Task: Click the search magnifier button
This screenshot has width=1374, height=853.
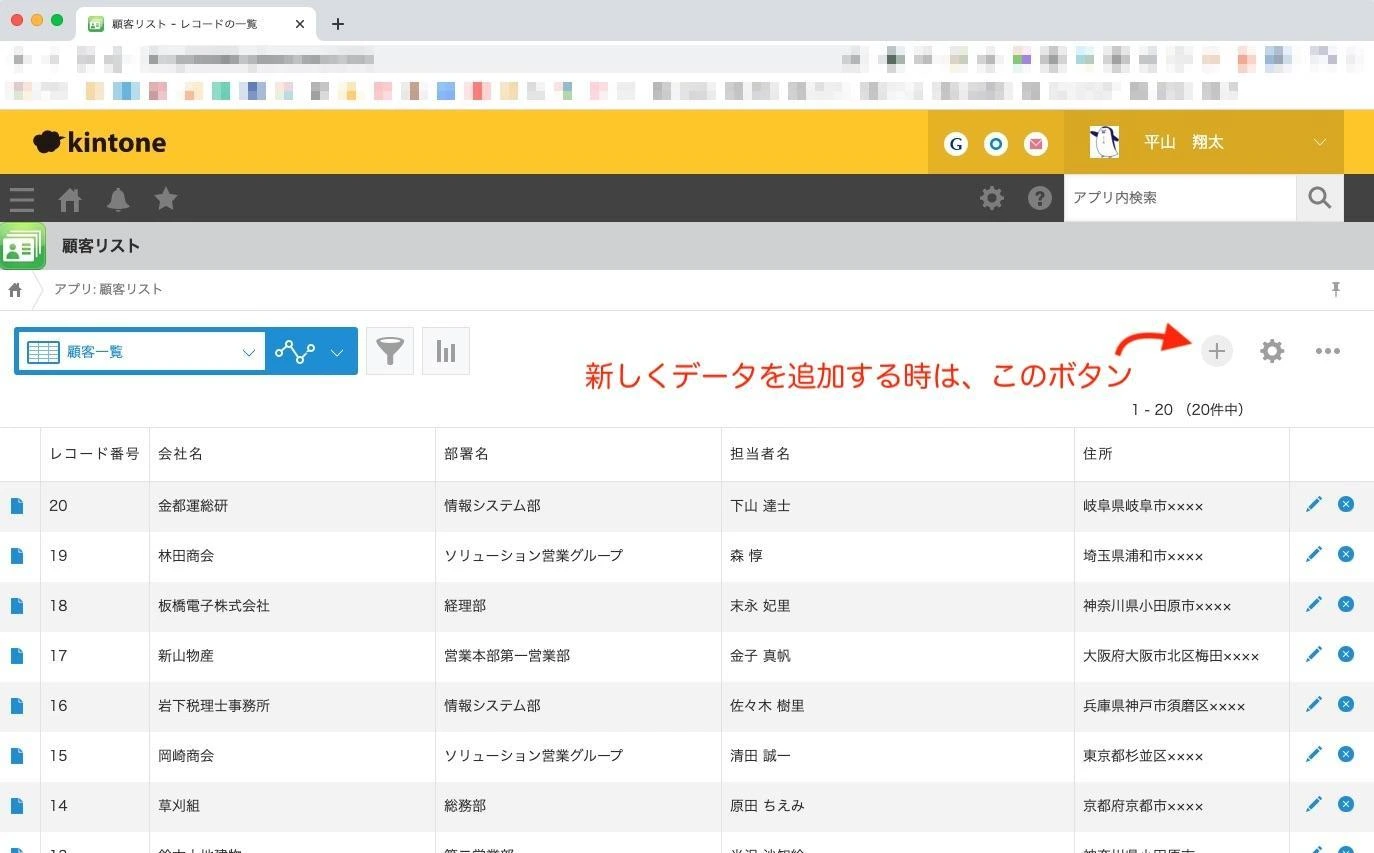Action: 1320,198
